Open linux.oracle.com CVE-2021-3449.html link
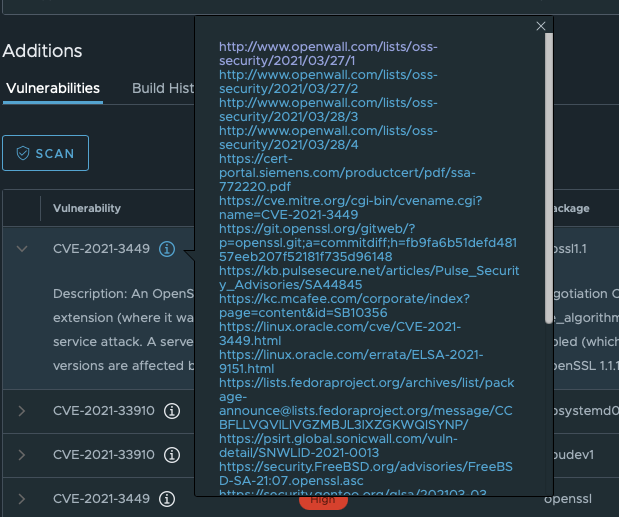 click(x=340, y=334)
